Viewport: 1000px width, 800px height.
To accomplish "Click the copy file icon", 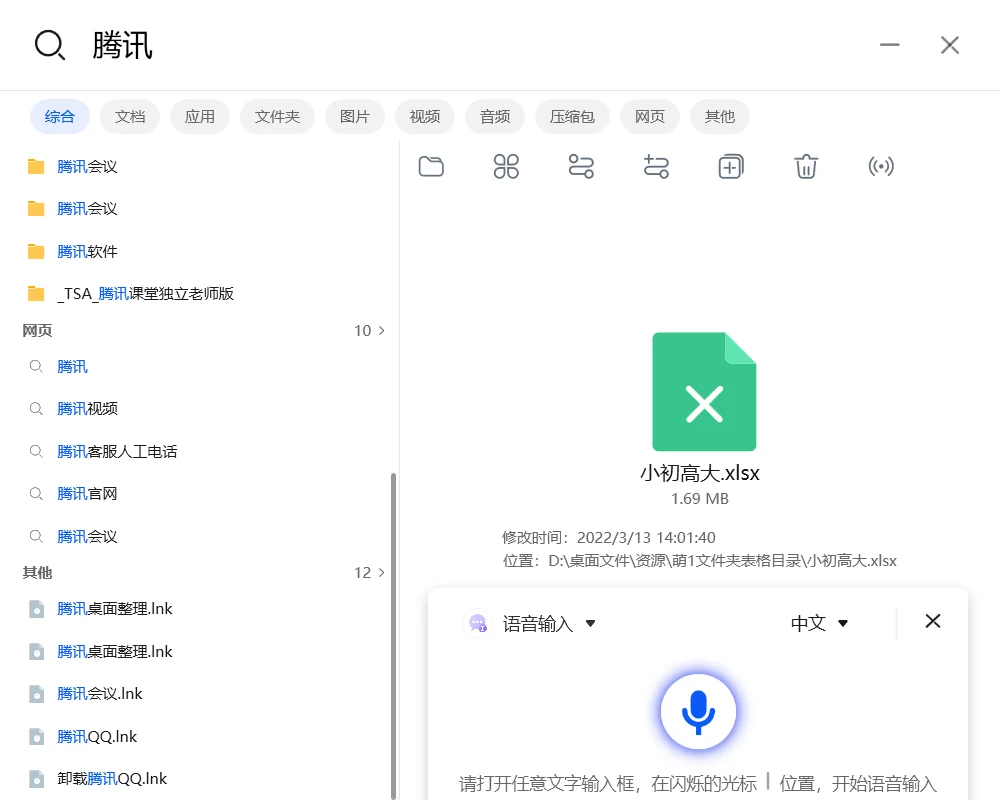I will click(731, 166).
